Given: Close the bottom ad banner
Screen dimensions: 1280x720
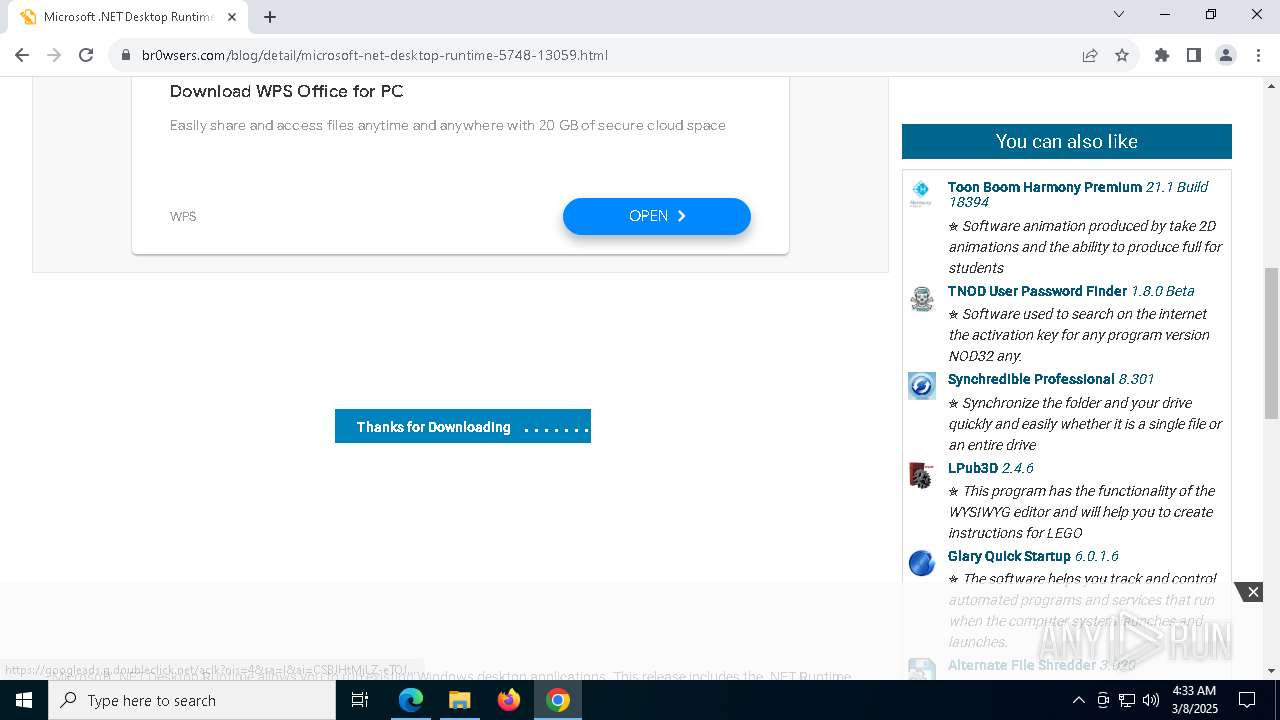Looking at the screenshot, I should [1252, 592].
